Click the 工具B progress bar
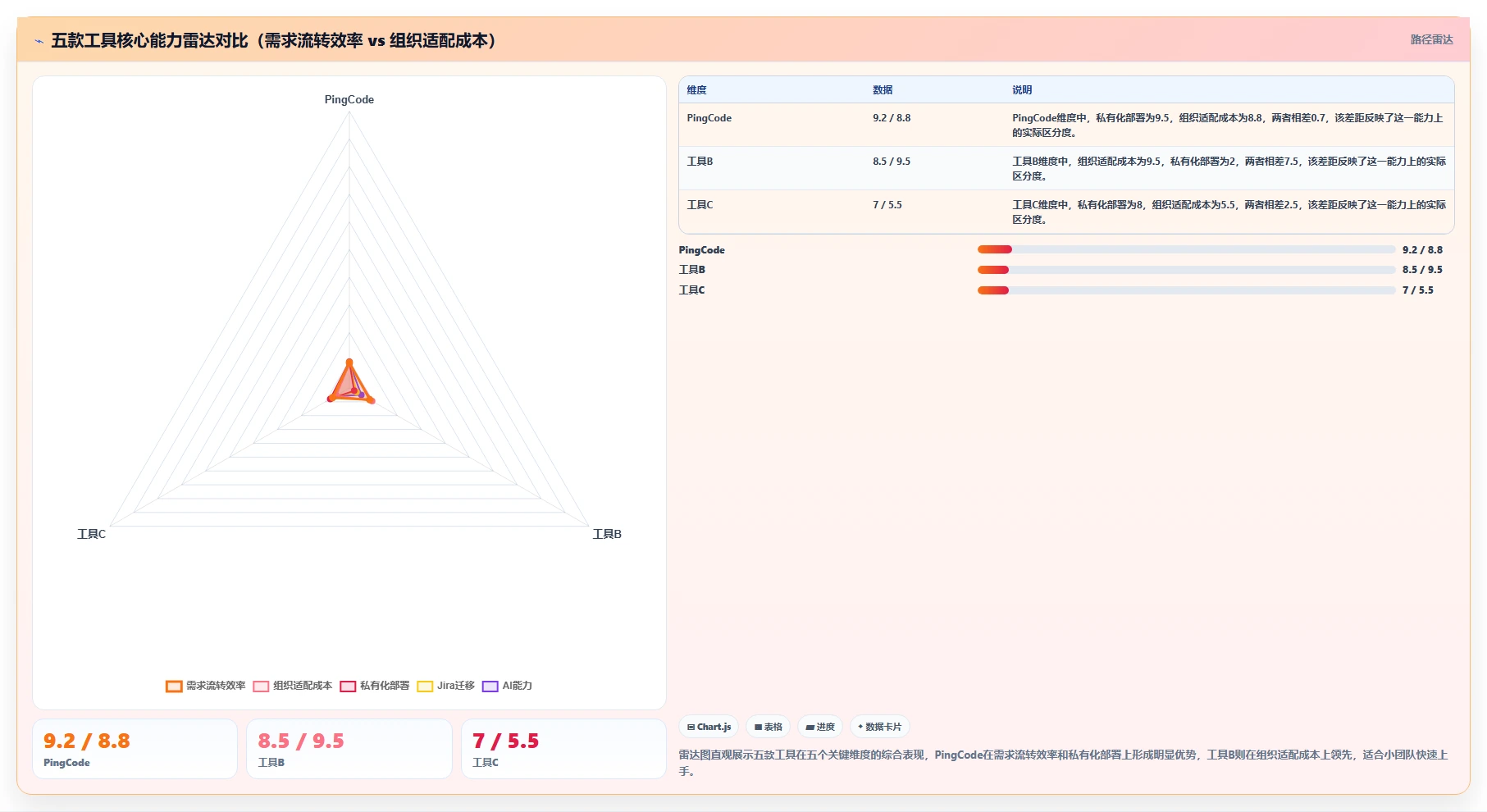Image resolution: width=1487 pixels, height=812 pixels. tap(1186, 270)
